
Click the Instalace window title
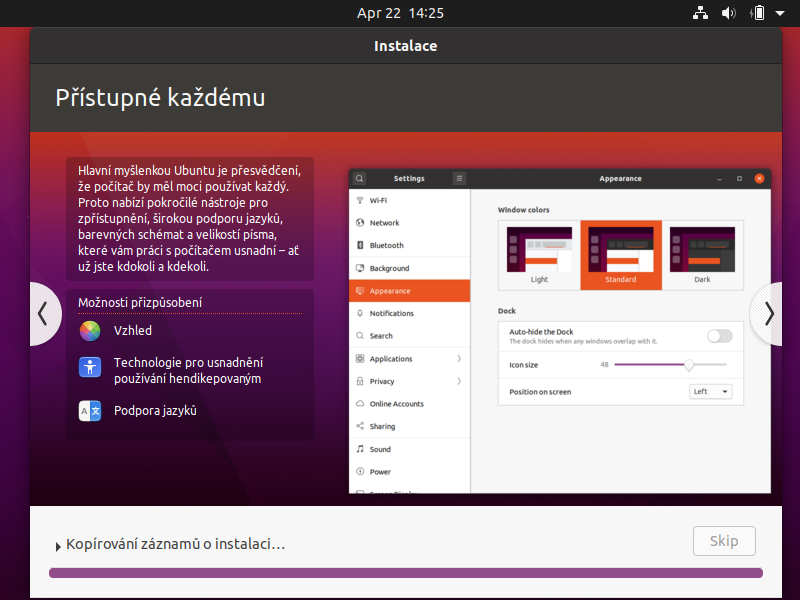[406, 46]
